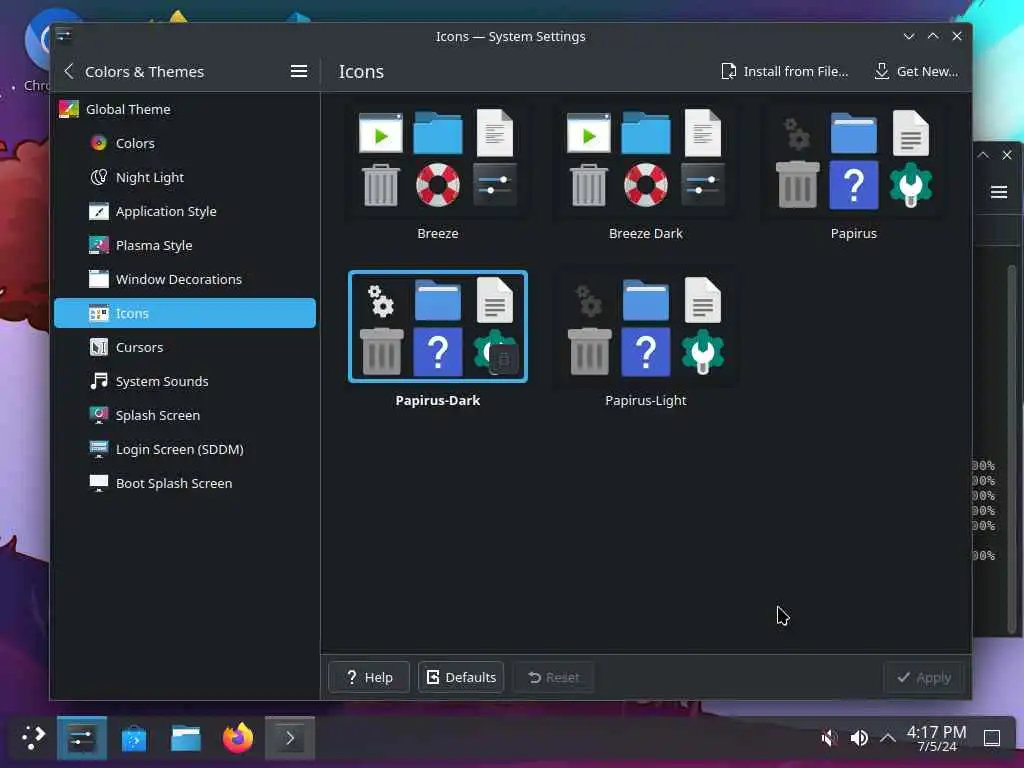Viewport: 1024px width, 768px height.
Task: Click the Plasma Style icon
Action: pyautogui.click(x=99, y=245)
